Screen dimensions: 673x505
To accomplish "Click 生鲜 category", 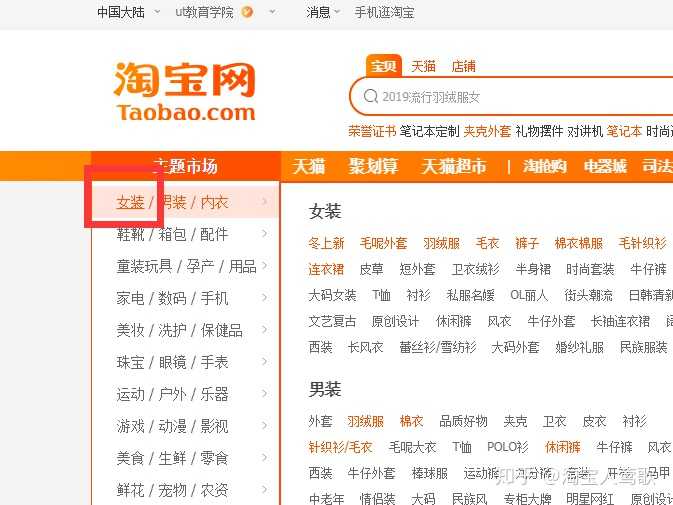I will (172, 458).
